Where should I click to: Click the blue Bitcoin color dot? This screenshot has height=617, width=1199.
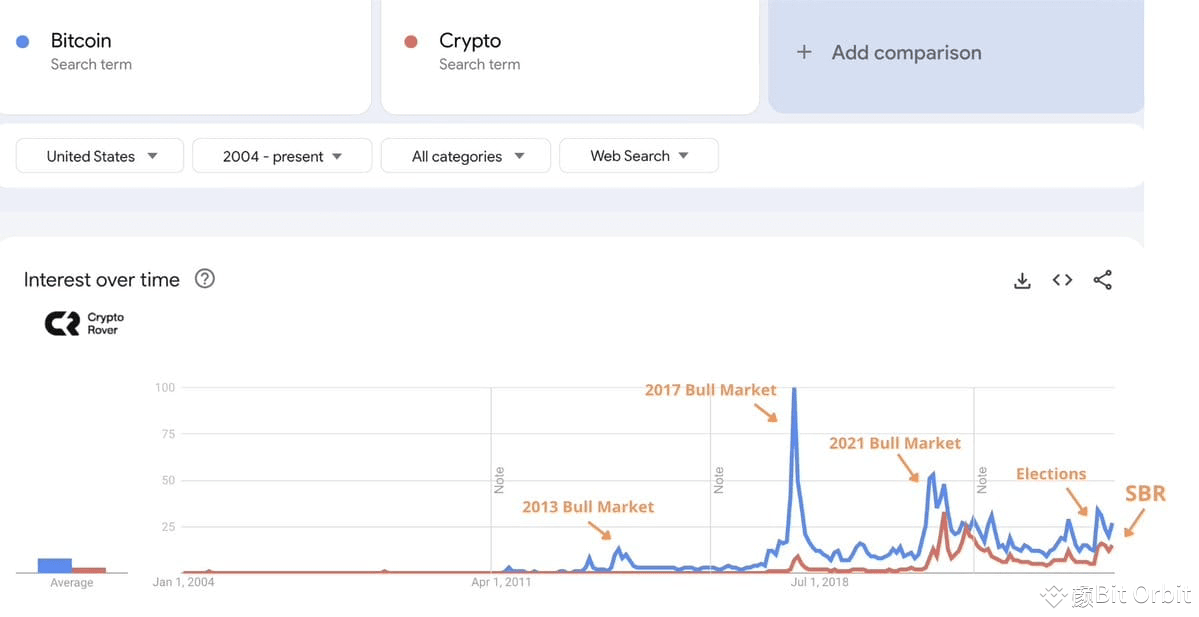coord(23,41)
